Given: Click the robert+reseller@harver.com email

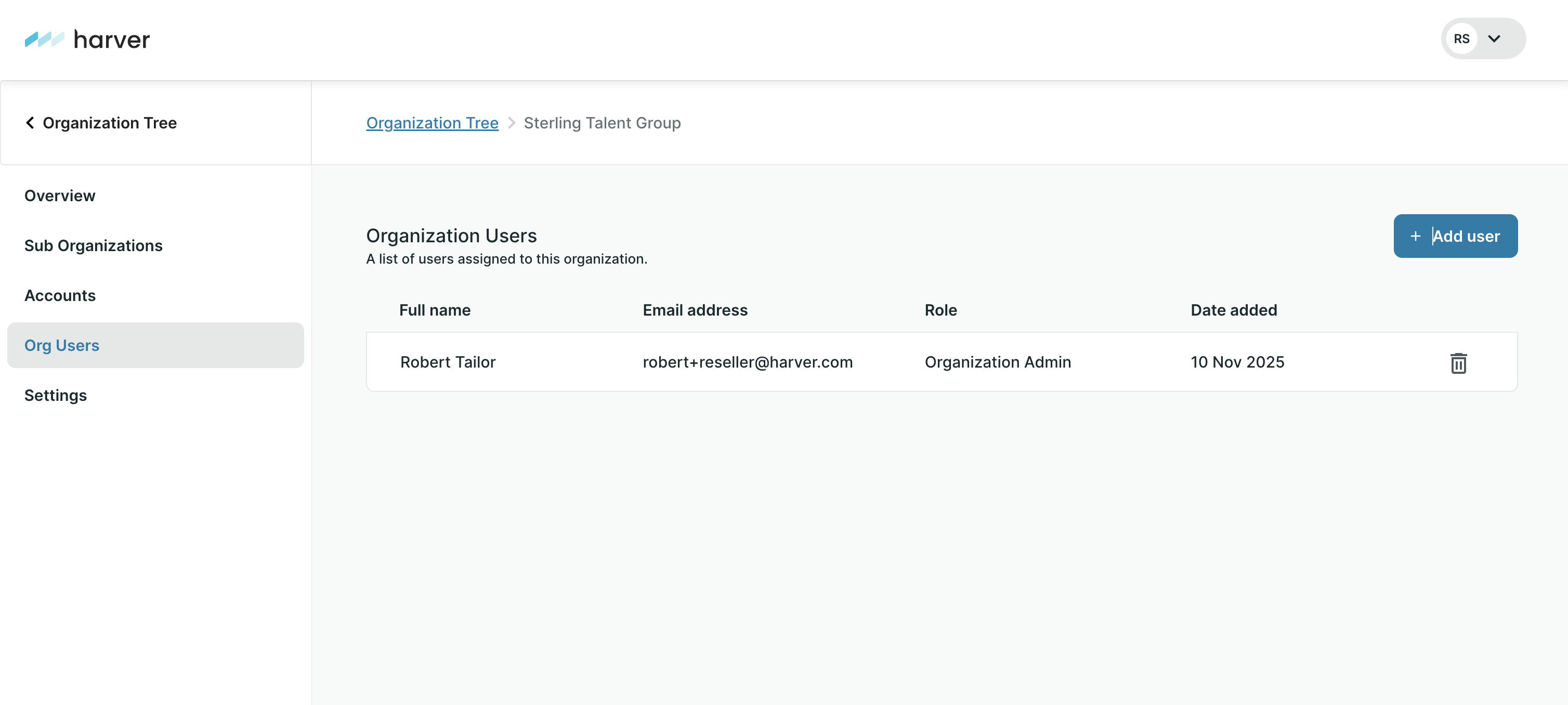Looking at the screenshot, I should pyautogui.click(x=747, y=362).
